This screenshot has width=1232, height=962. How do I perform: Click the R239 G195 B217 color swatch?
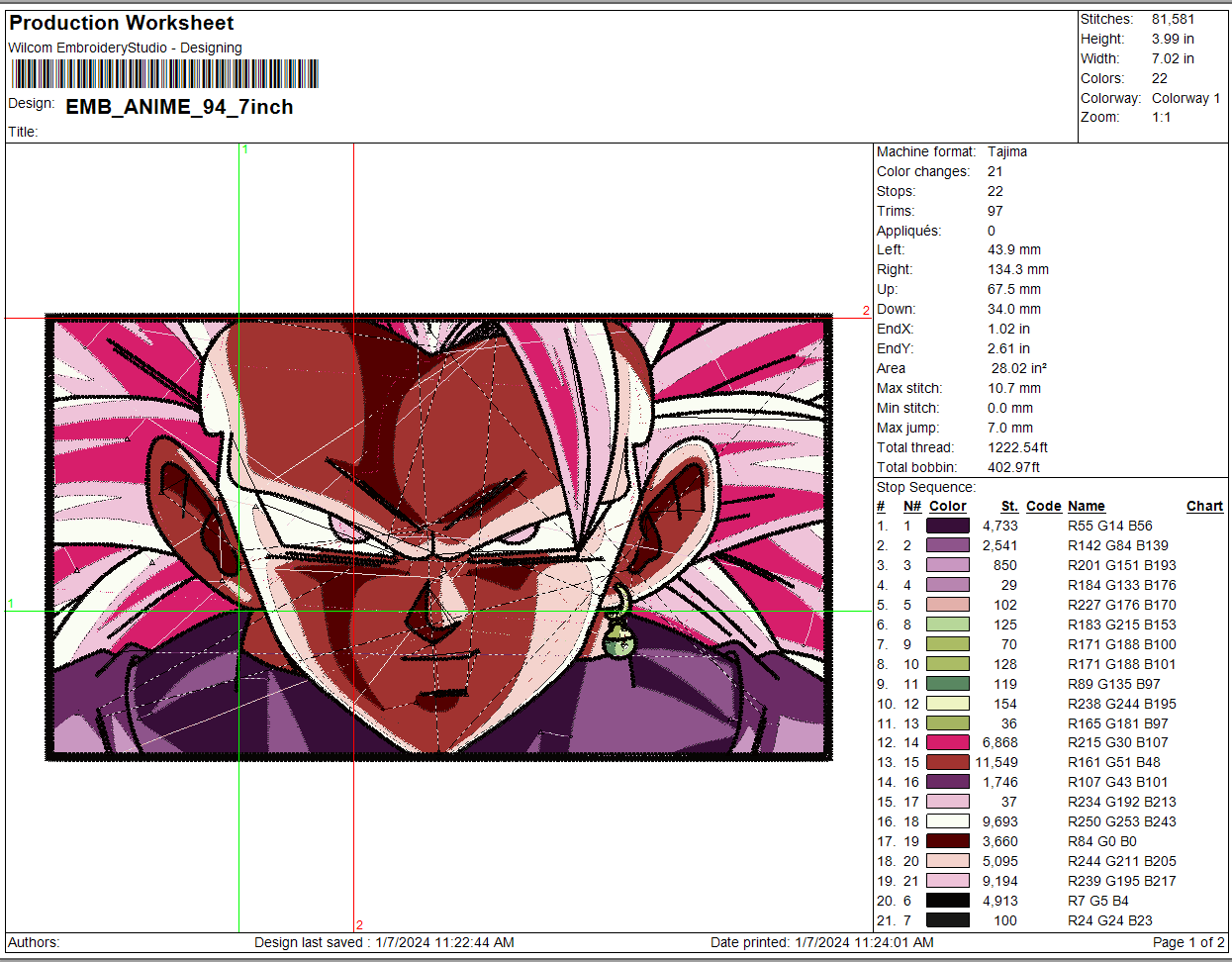tap(948, 881)
